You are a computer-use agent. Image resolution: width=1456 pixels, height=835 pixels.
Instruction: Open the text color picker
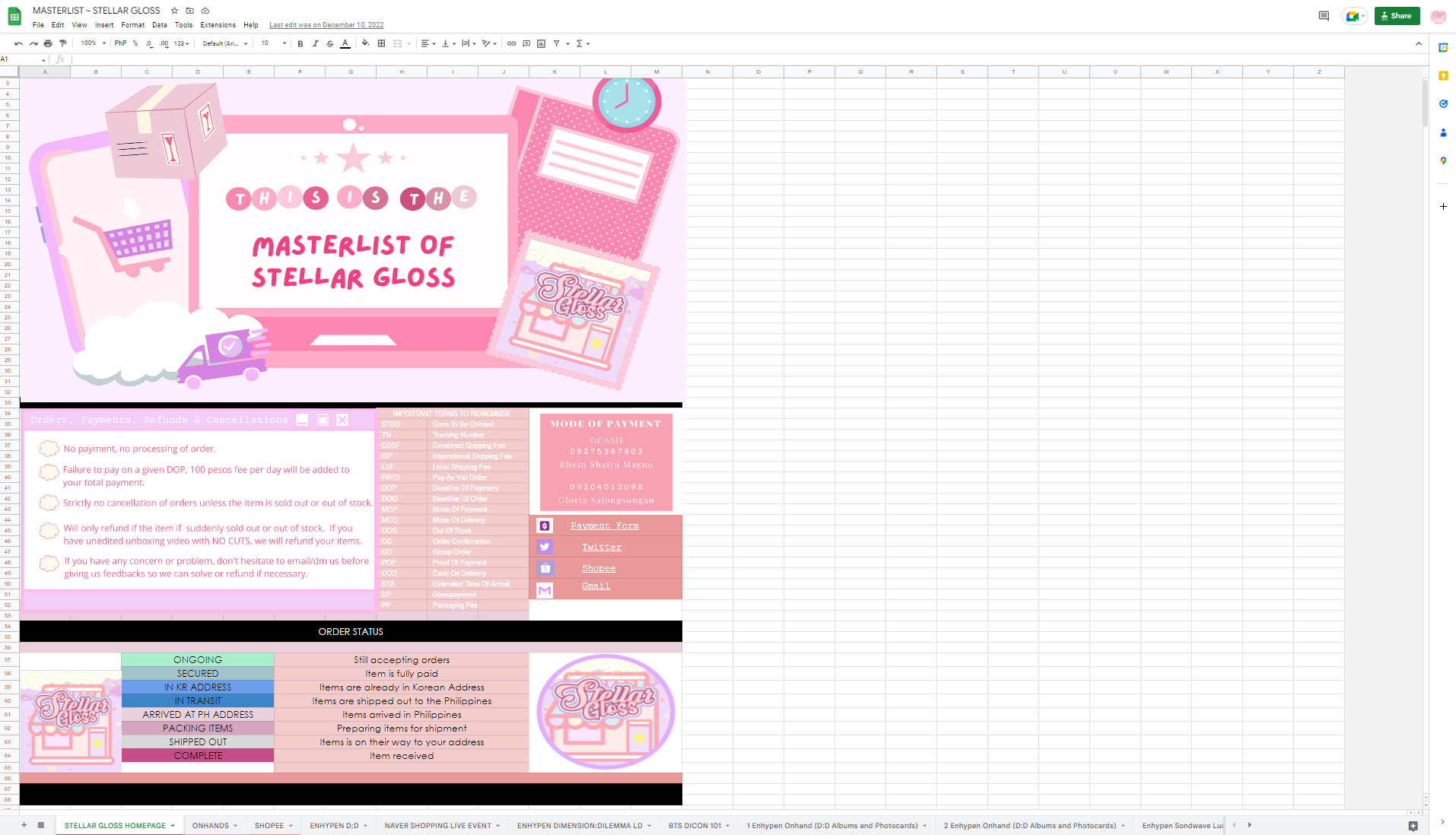point(345,43)
